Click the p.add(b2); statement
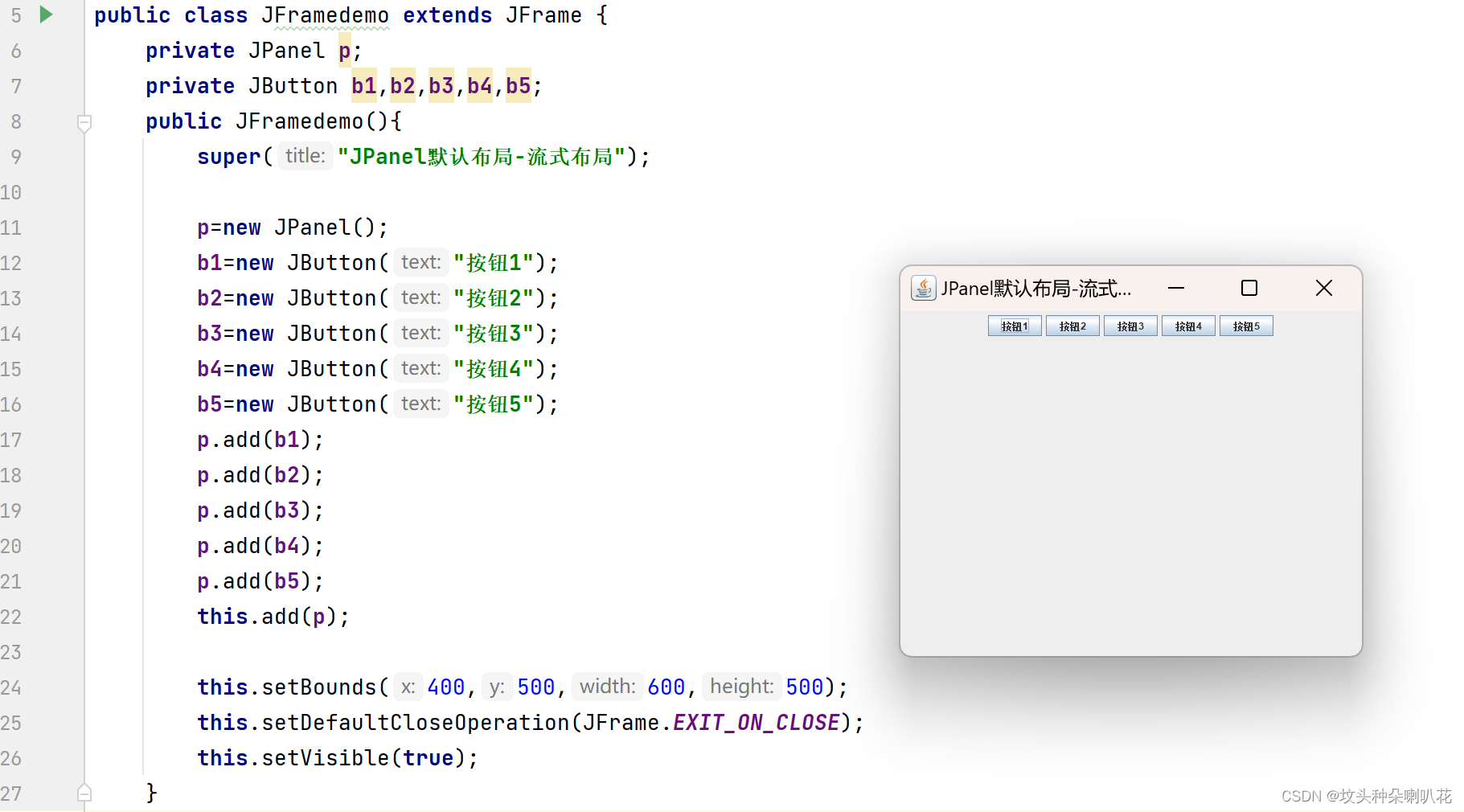Viewport: 1464px width, 812px height. (260, 475)
